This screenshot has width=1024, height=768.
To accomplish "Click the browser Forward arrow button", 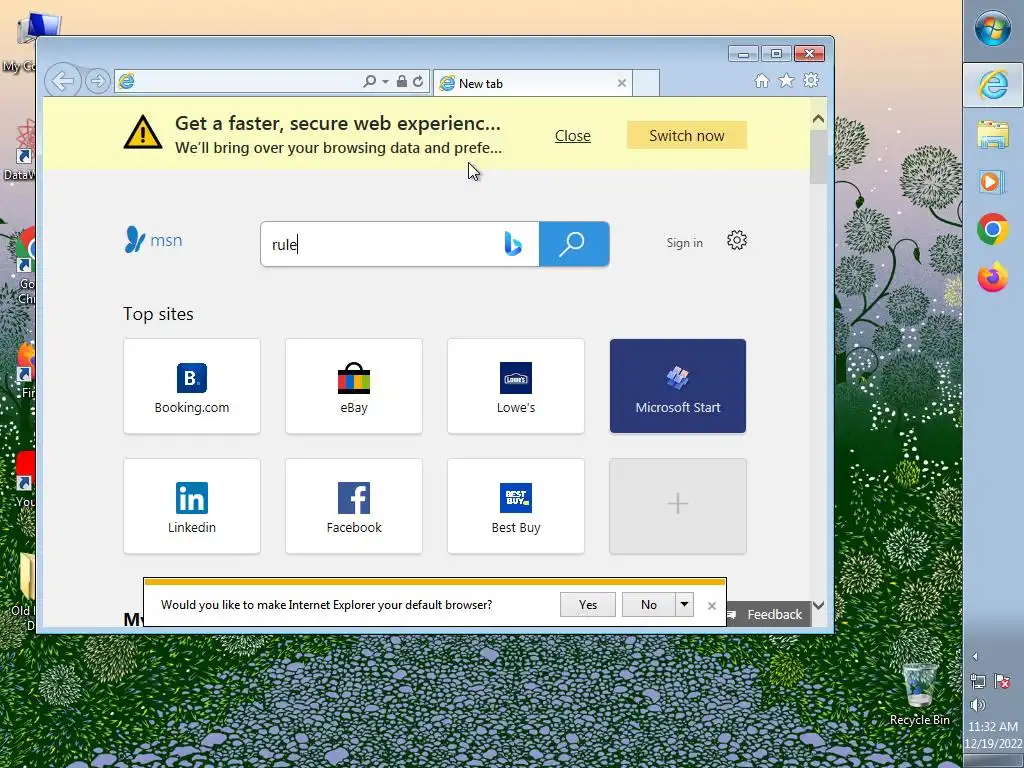I will pyautogui.click(x=98, y=81).
